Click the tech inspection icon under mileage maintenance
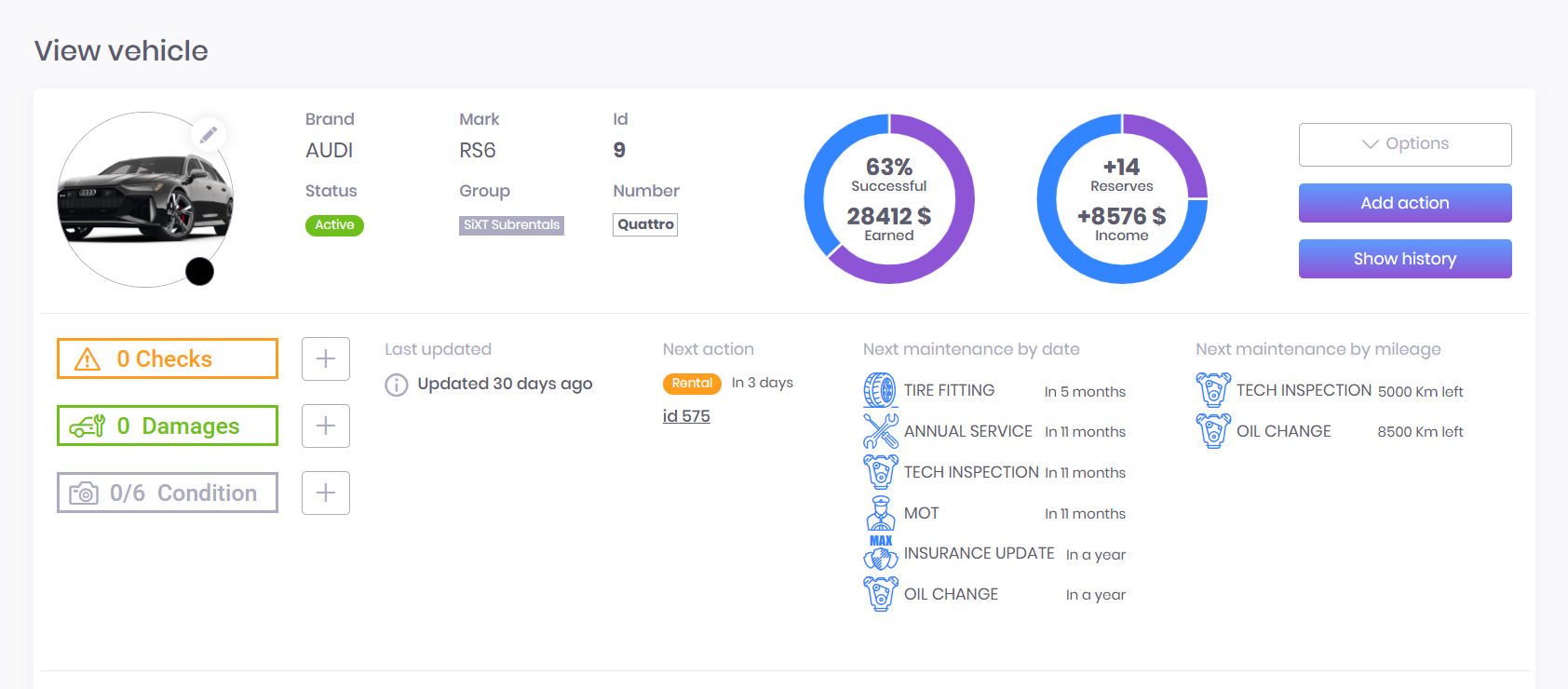1568x689 pixels. point(1212,390)
